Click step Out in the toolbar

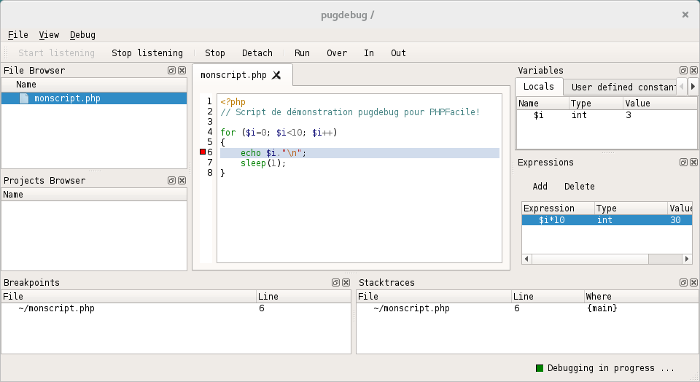(x=398, y=53)
